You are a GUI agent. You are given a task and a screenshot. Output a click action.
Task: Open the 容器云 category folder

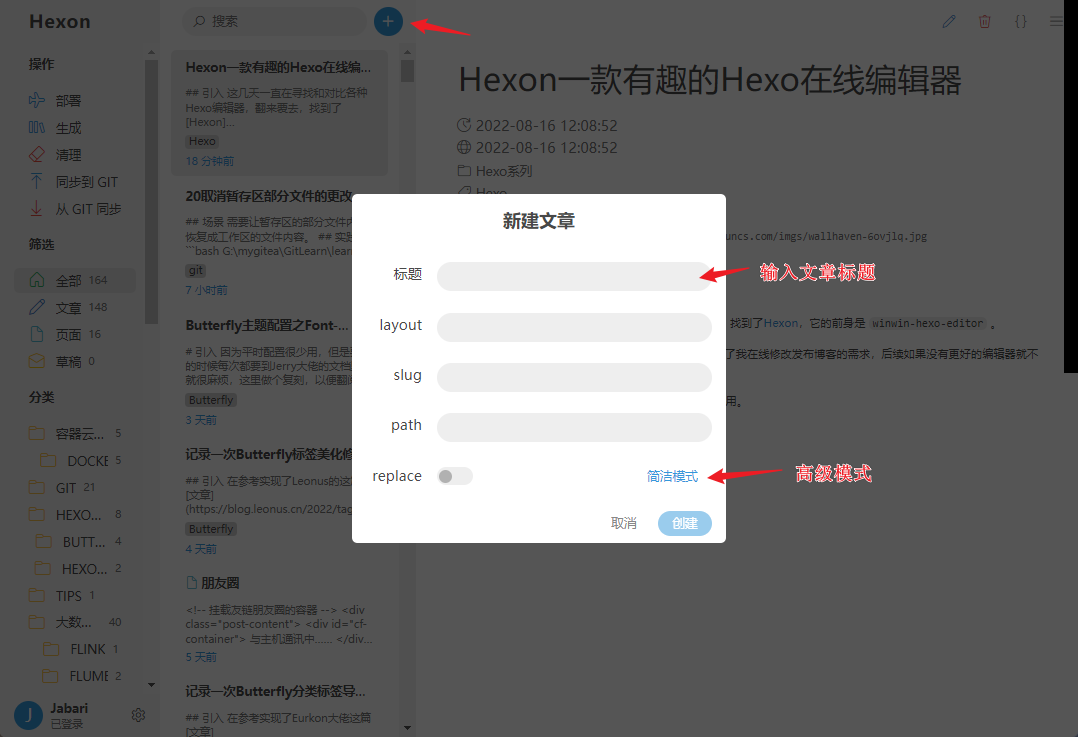(75, 433)
